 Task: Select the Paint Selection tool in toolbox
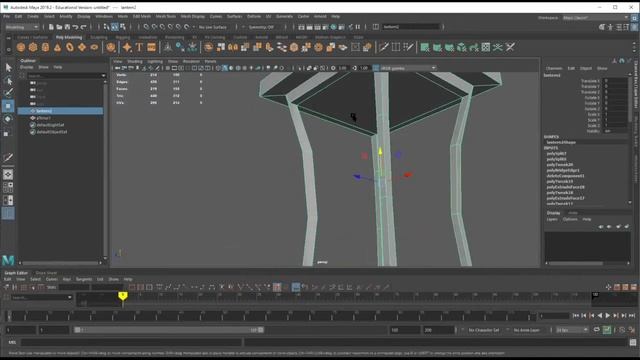tap(8, 93)
